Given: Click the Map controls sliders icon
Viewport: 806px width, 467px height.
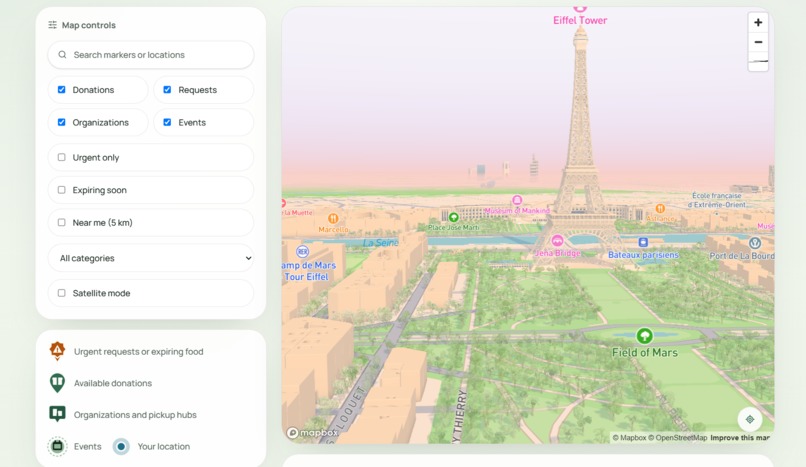Looking at the screenshot, I should tap(52, 25).
